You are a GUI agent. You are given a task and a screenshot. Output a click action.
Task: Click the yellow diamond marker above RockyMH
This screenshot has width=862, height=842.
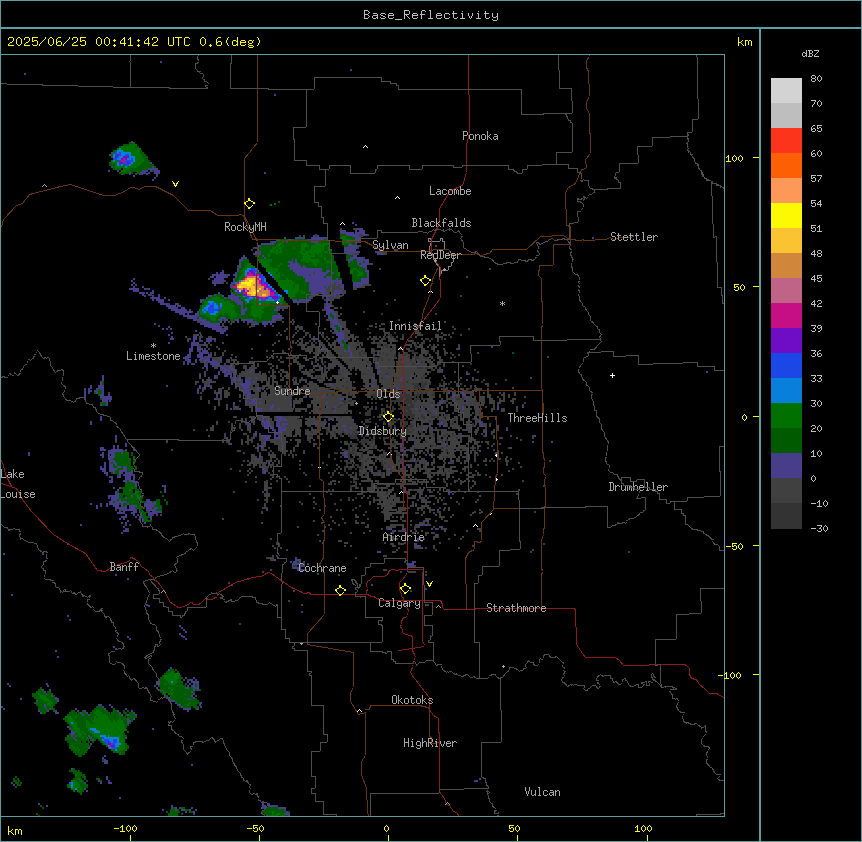pyautogui.click(x=250, y=204)
